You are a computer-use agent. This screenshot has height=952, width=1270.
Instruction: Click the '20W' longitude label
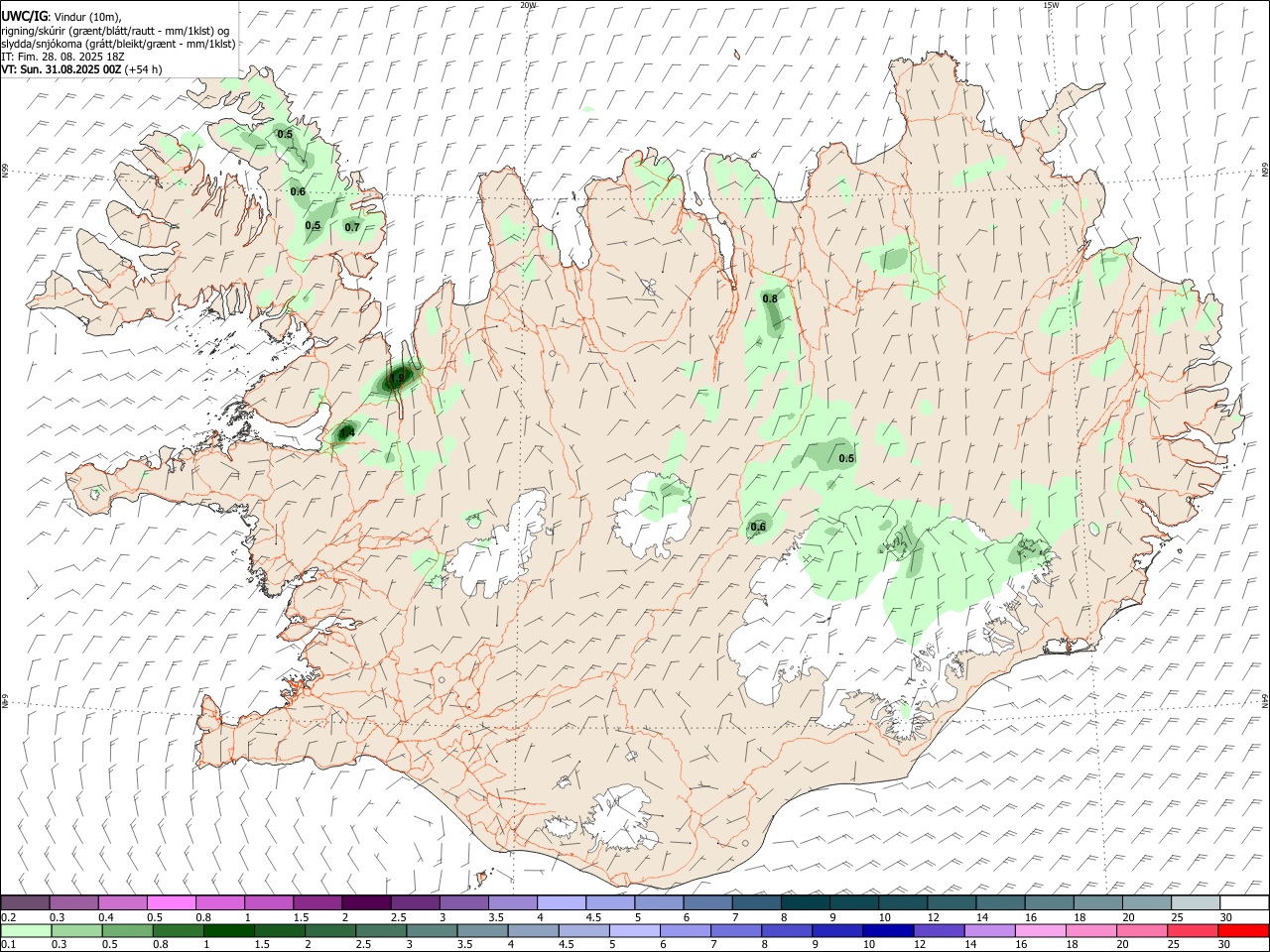pos(529,5)
